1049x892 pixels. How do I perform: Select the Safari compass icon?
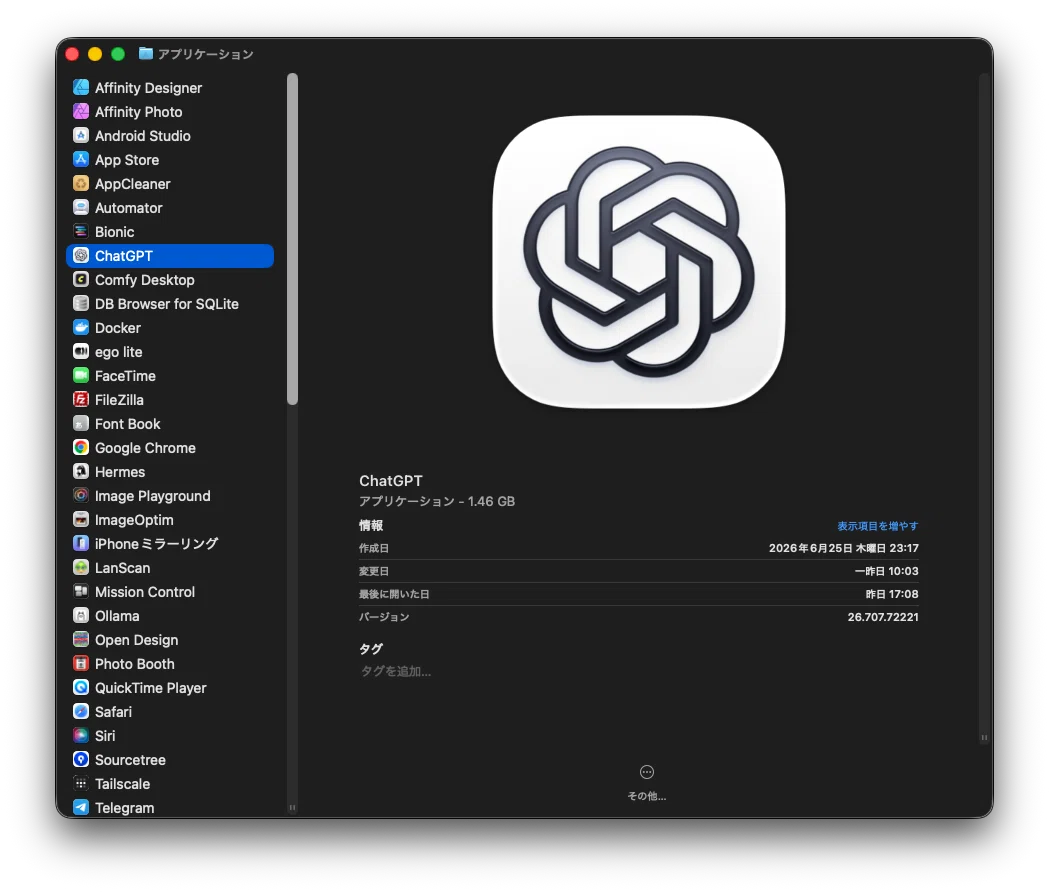pos(81,711)
